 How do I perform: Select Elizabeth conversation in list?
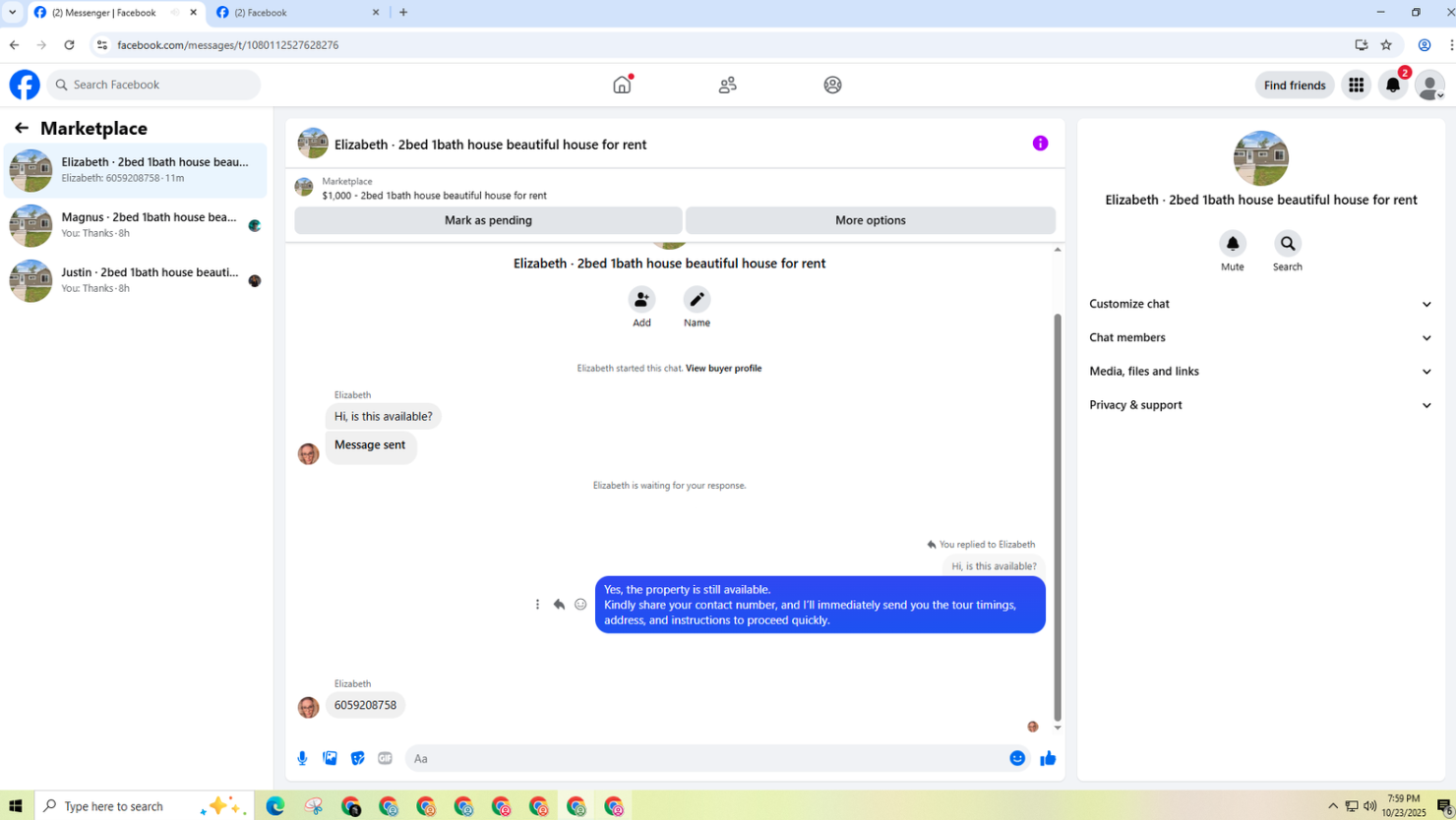[x=136, y=170]
